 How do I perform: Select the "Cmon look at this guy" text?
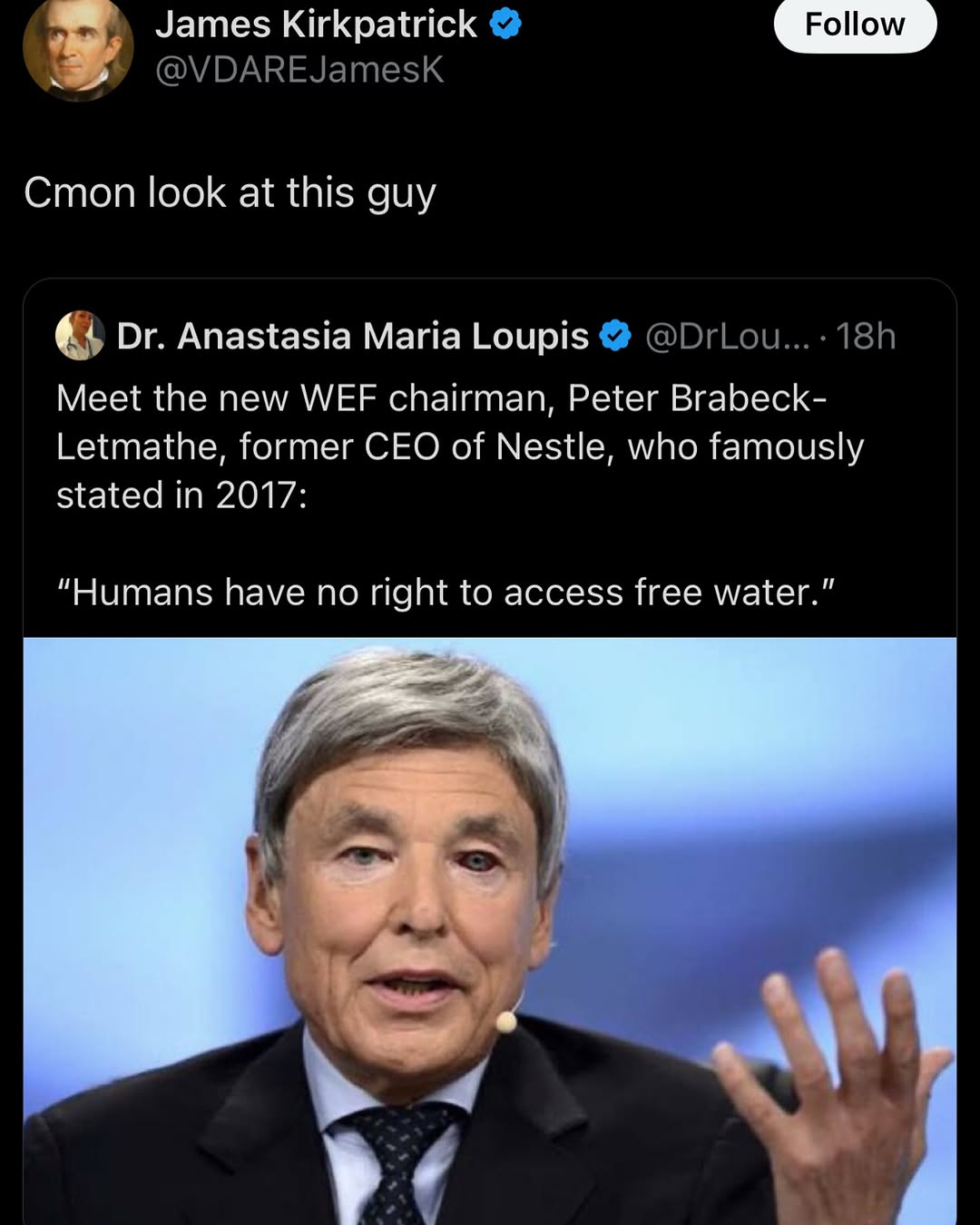[230, 192]
